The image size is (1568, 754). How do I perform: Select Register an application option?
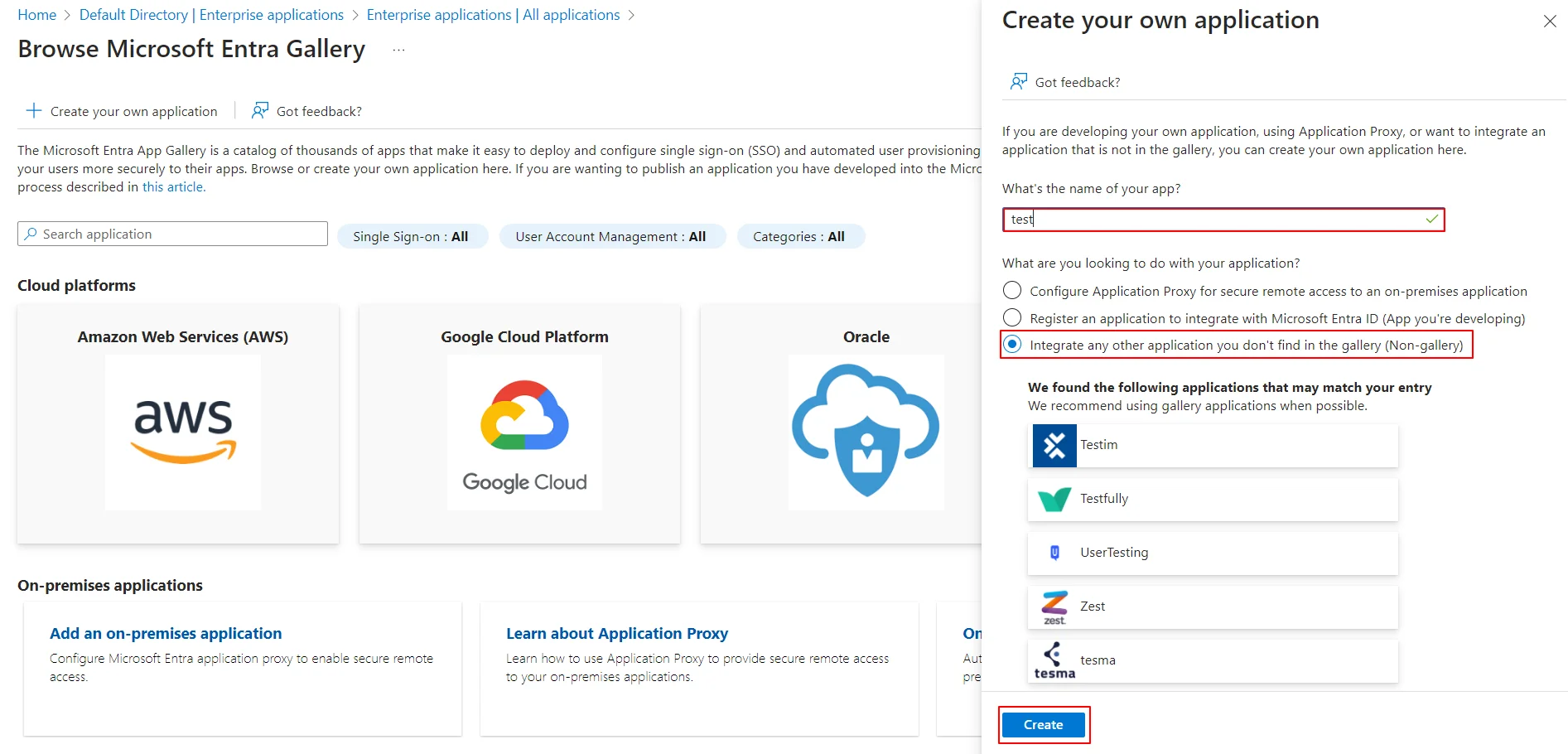point(1011,317)
